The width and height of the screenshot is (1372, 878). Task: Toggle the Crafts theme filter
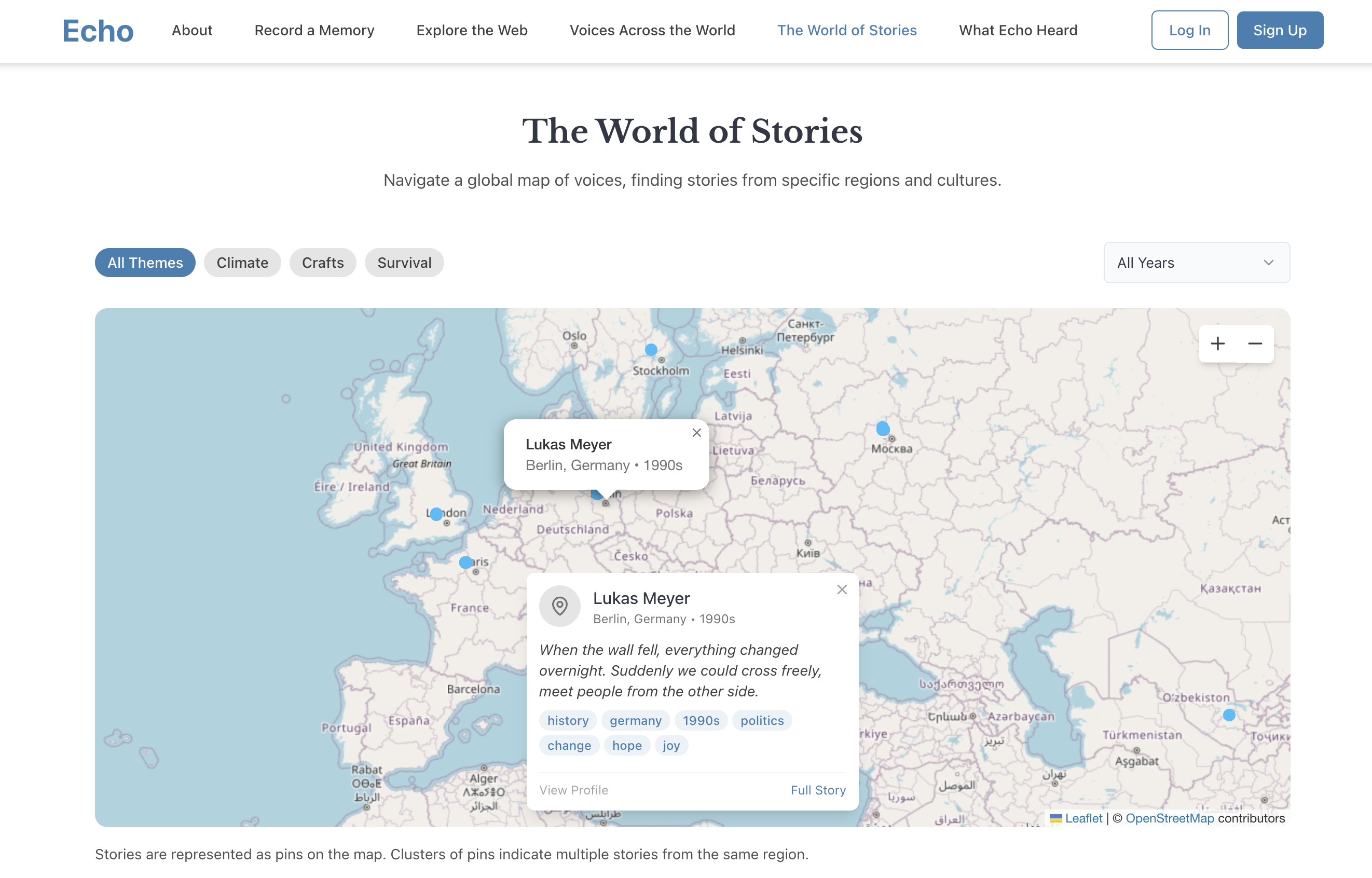[323, 263]
